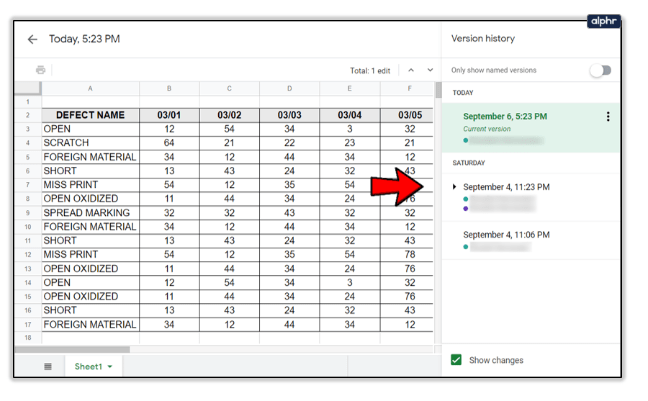The image size is (648, 401).
Task: Click the MISS PRINT cell in row 12
Action: point(90,255)
